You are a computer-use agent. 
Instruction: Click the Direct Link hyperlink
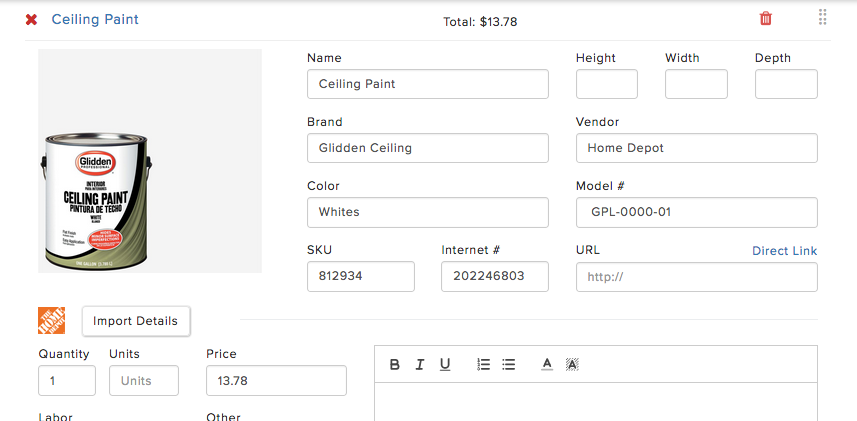point(784,251)
